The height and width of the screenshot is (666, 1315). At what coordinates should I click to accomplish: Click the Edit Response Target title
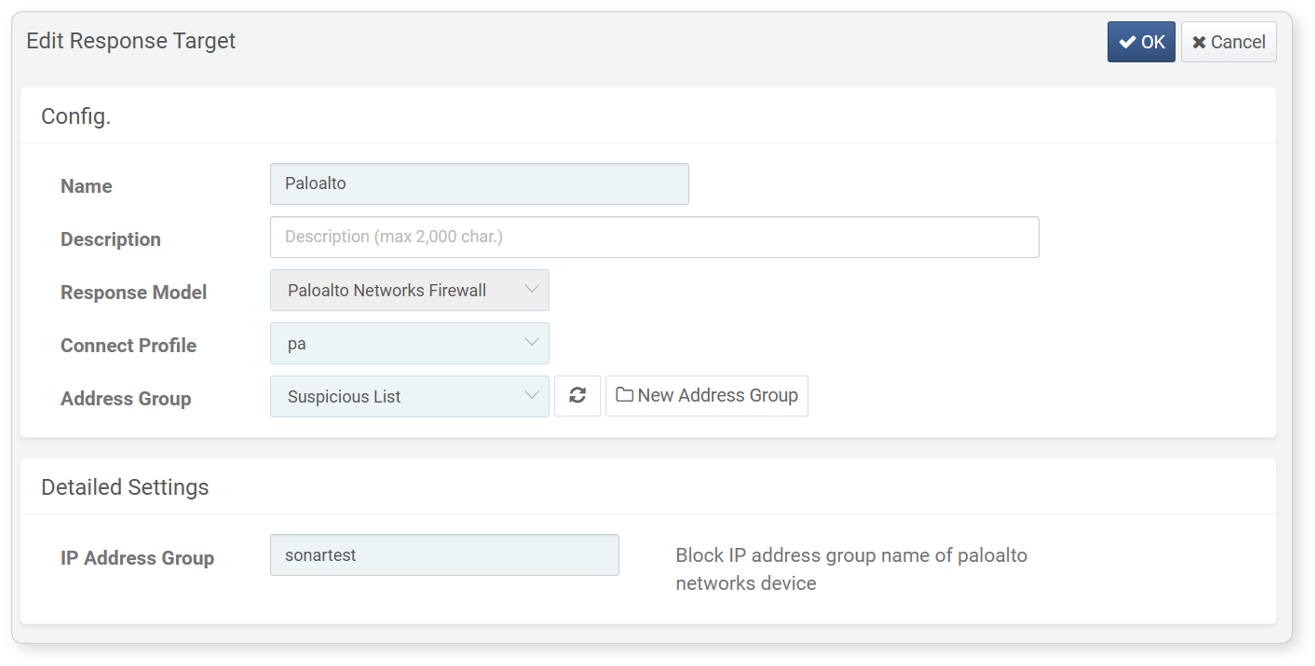click(x=131, y=41)
